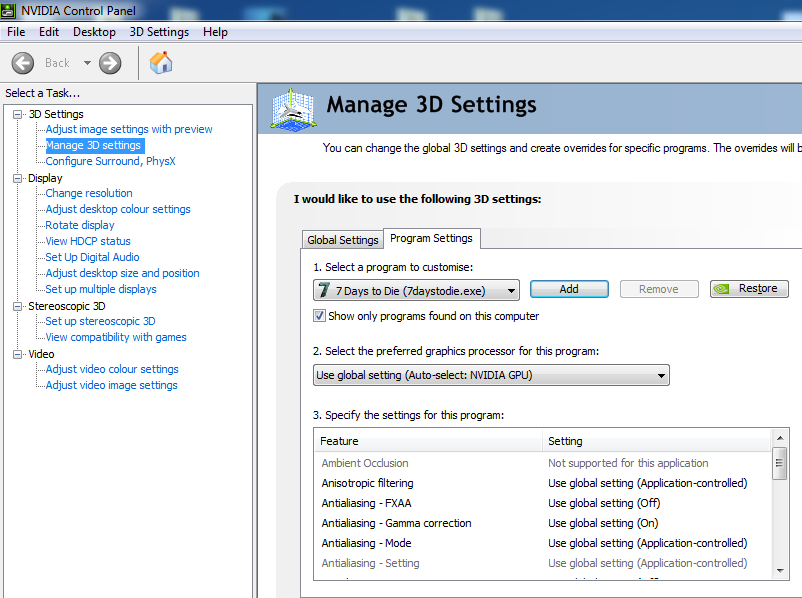Click the Restore button
The width and height of the screenshot is (802, 598).
tap(749, 289)
